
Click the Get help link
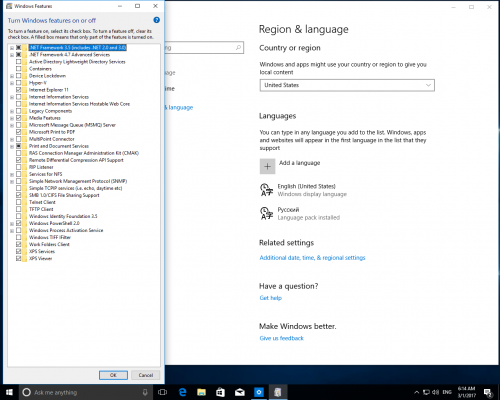(x=271, y=298)
